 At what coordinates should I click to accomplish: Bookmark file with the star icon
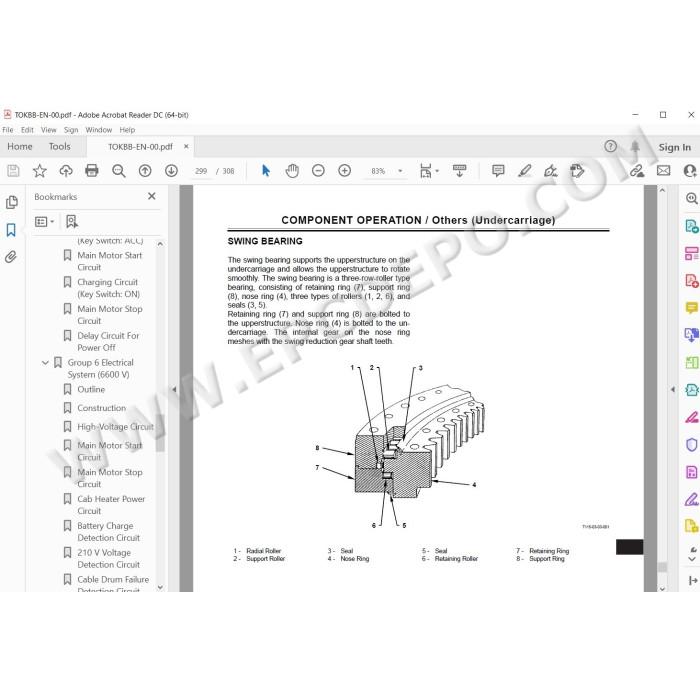(39, 171)
